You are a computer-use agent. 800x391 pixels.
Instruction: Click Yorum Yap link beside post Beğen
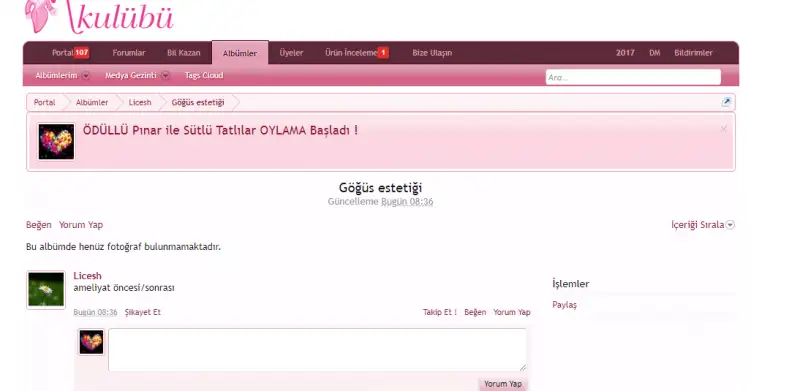[512, 312]
